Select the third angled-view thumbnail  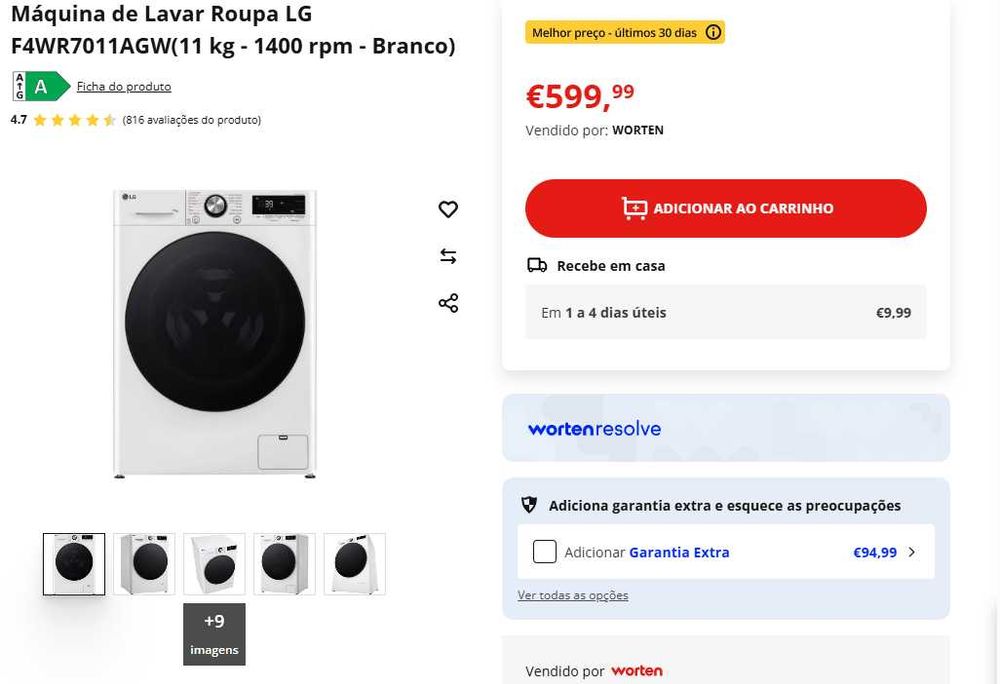coord(214,564)
